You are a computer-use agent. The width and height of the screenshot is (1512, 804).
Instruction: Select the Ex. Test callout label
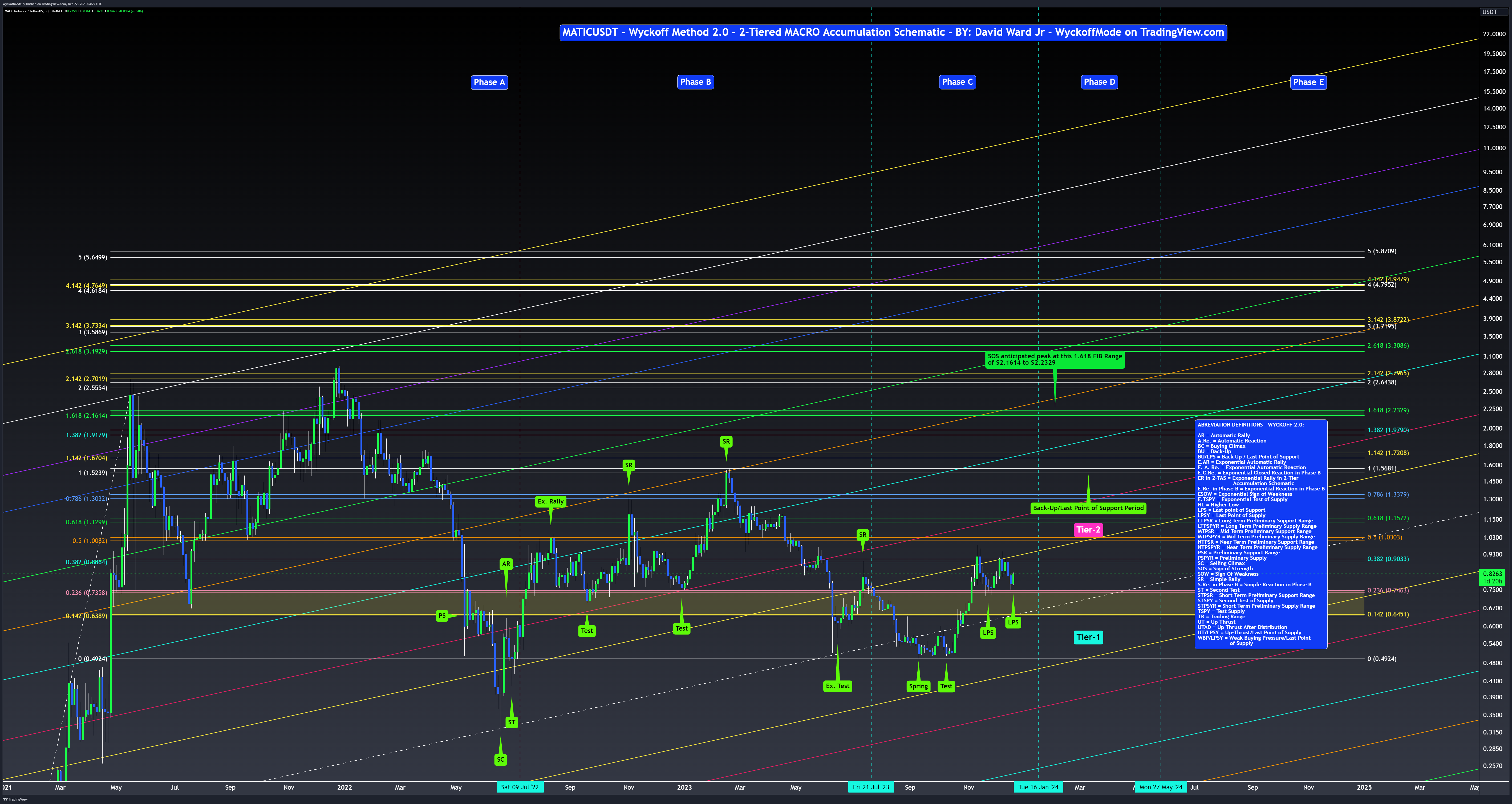pos(838,686)
